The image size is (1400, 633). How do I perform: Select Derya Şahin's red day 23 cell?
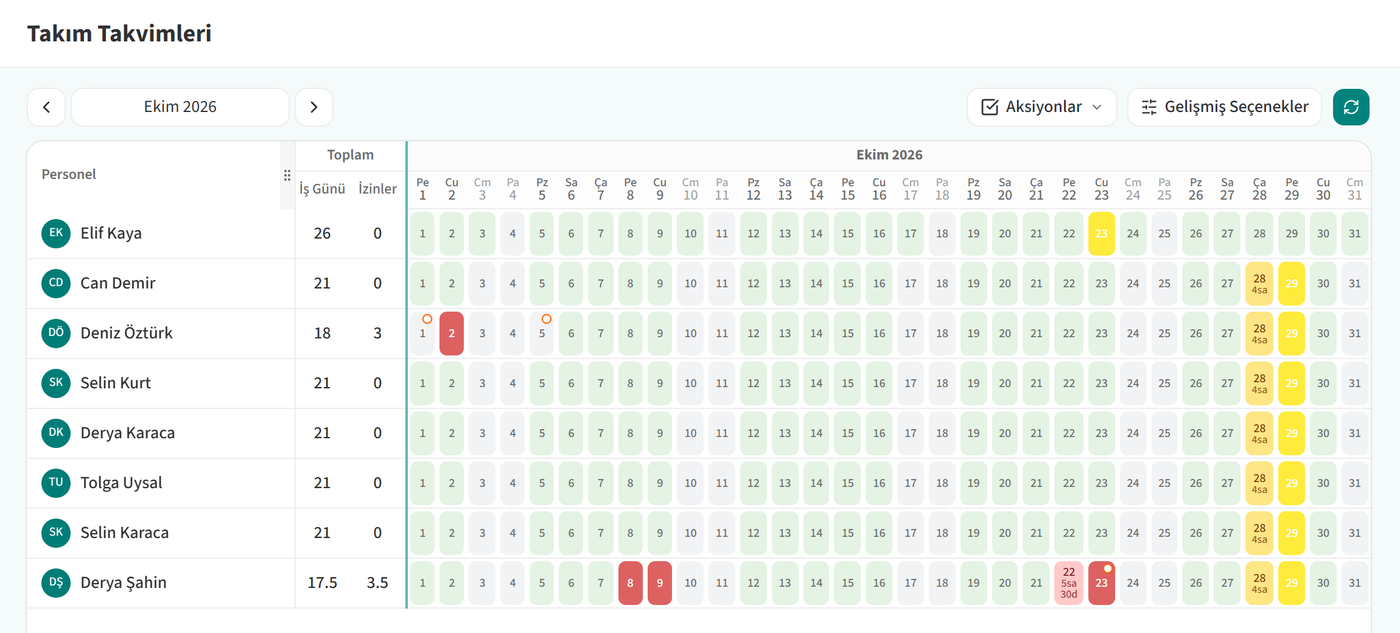[x=1101, y=583]
